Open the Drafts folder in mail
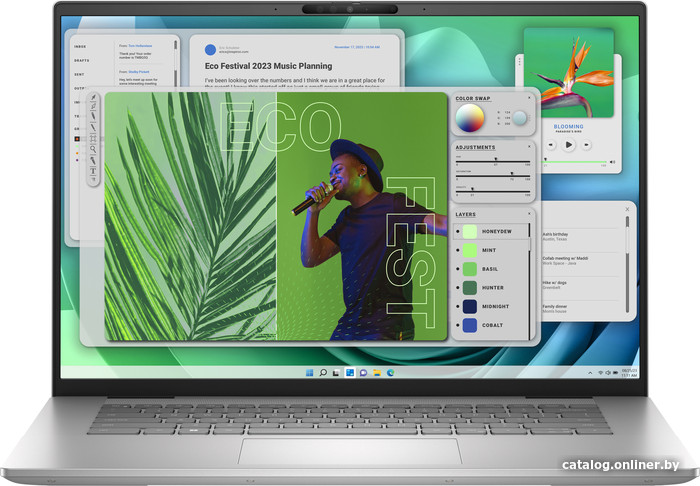700x486 pixels. [82, 60]
